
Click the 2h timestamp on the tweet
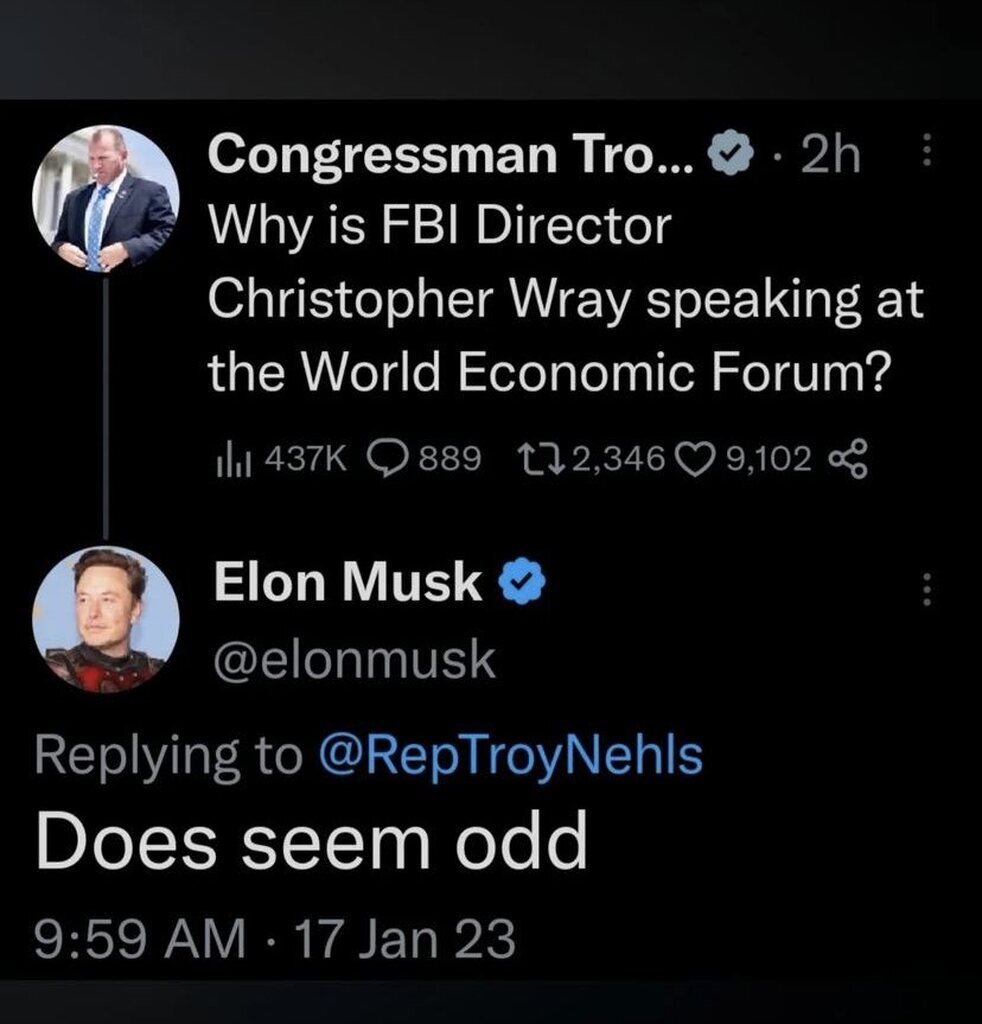(x=832, y=156)
